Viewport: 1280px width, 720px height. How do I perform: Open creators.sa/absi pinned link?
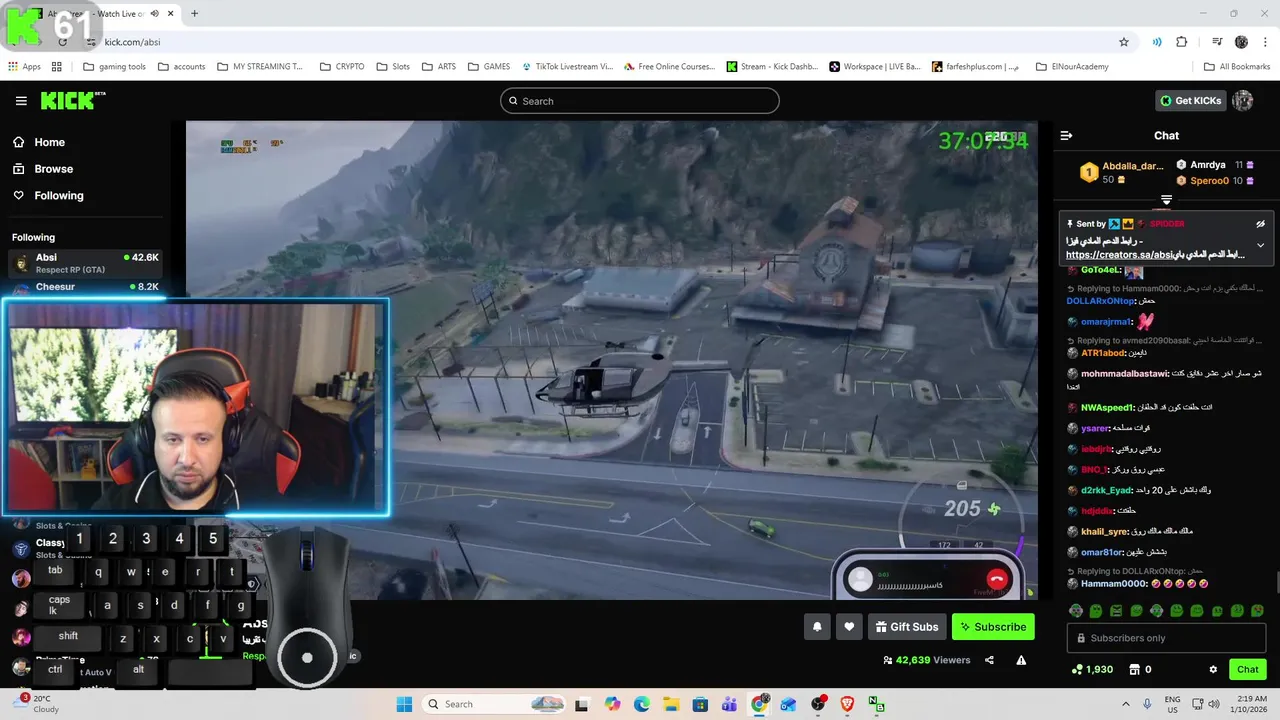pos(1120,255)
